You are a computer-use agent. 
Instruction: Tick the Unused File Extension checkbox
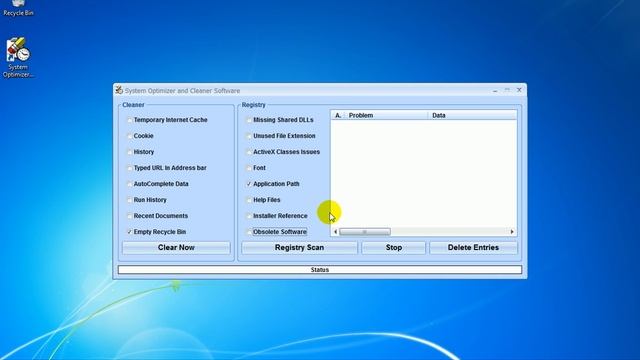[x=249, y=136]
